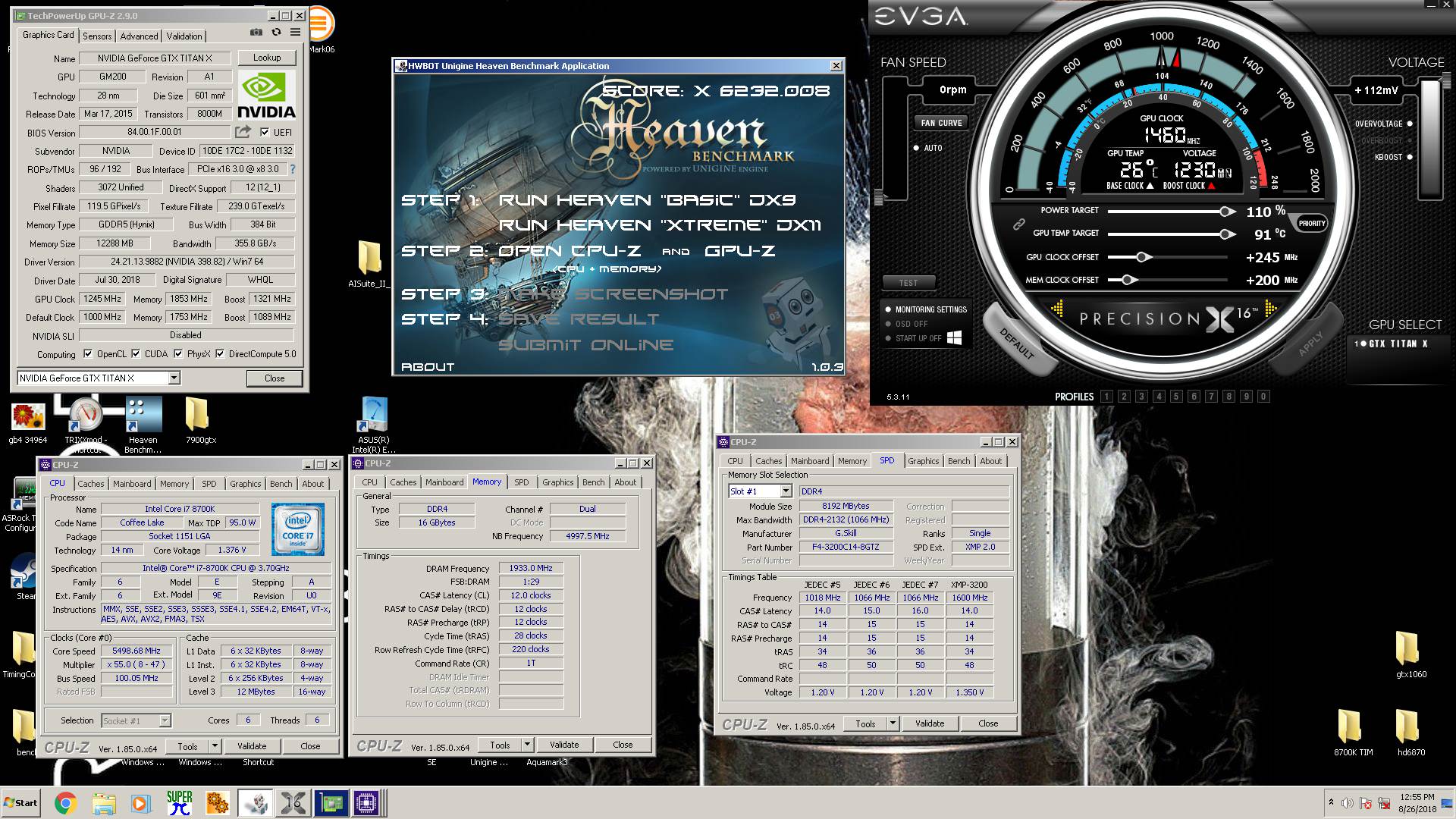Open Graphics tab in the CPU-Z SPD window
Image resolution: width=1456 pixels, height=819 pixels.
(x=923, y=461)
